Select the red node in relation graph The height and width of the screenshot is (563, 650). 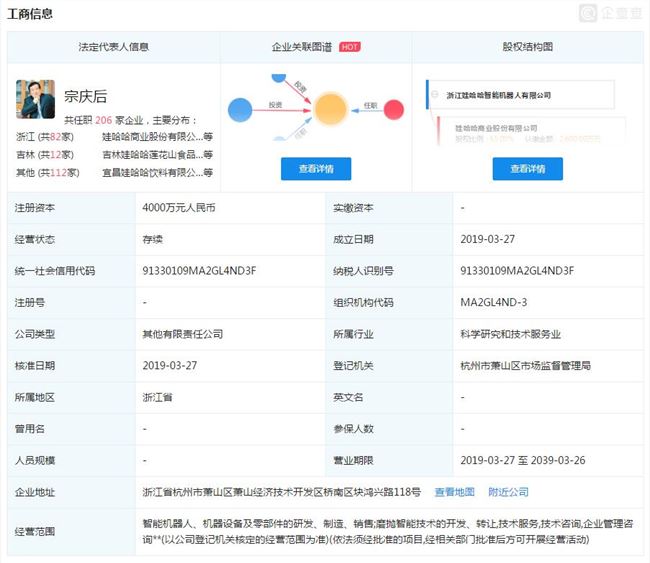click(x=393, y=109)
